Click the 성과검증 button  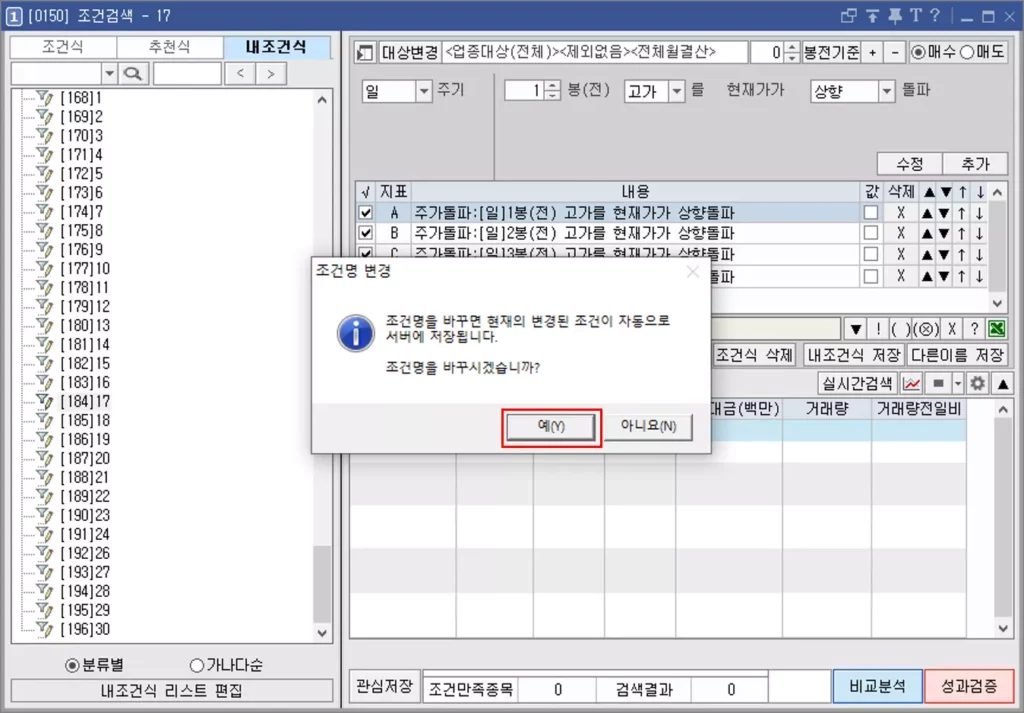(x=969, y=686)
